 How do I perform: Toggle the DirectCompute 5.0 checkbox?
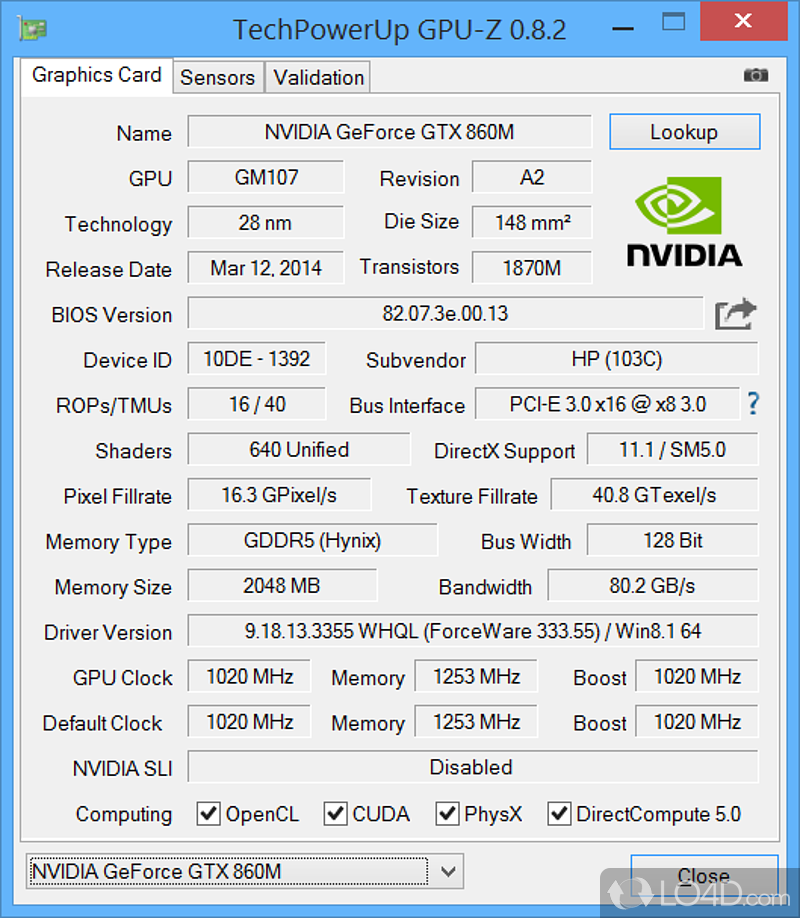point(560,814)
